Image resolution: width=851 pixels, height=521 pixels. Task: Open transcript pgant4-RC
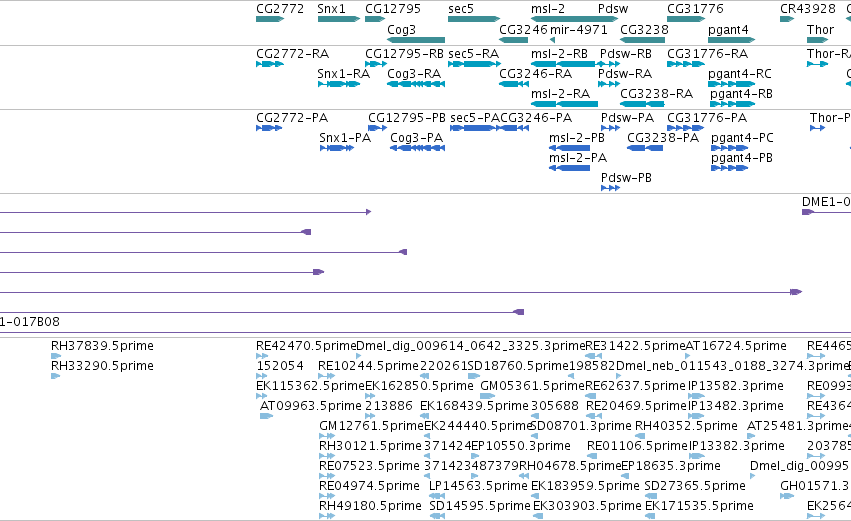pyautogui.click(x=740, y=74)
